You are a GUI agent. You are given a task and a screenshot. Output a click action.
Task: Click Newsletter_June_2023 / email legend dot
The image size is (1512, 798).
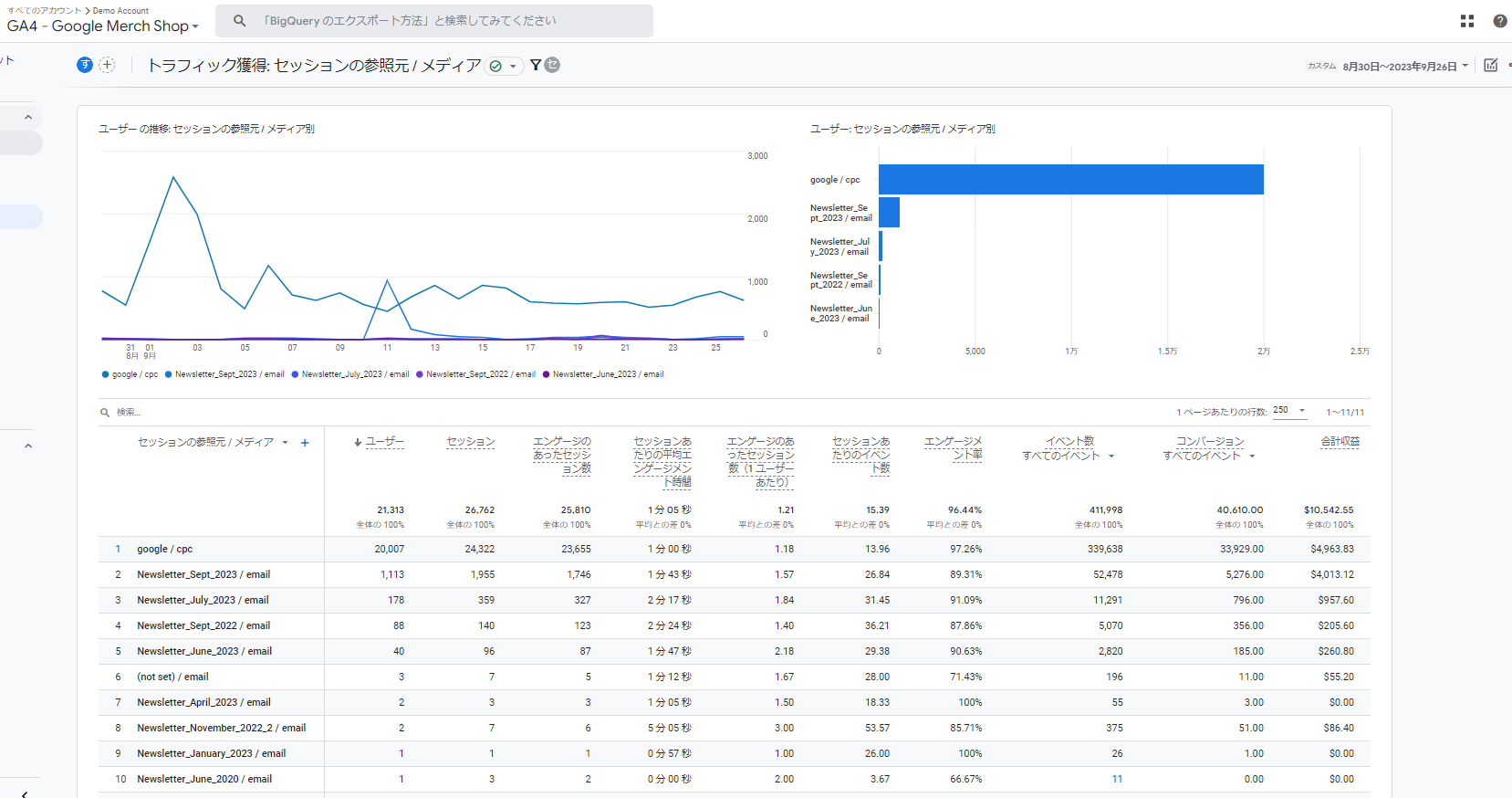pyautogui.click(x=547, y=374)
